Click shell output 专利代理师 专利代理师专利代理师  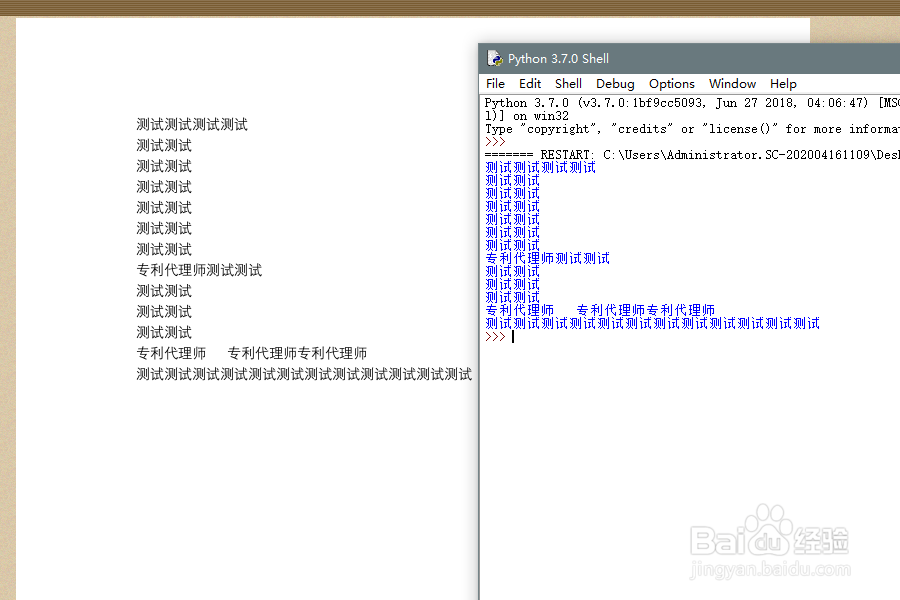click(x=600, y=311)
